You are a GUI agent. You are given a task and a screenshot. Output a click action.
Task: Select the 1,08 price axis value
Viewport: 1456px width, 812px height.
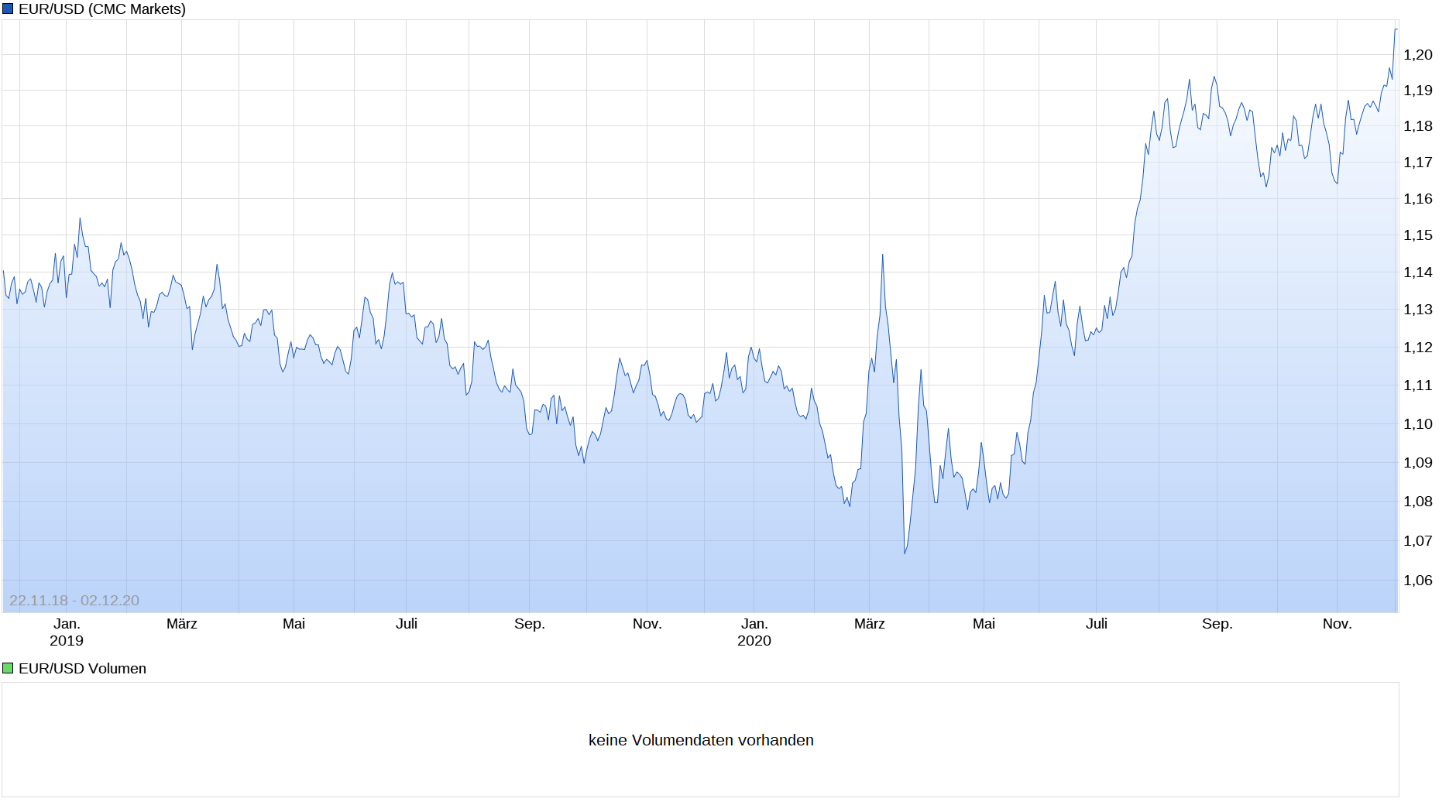pos(1418,502)
